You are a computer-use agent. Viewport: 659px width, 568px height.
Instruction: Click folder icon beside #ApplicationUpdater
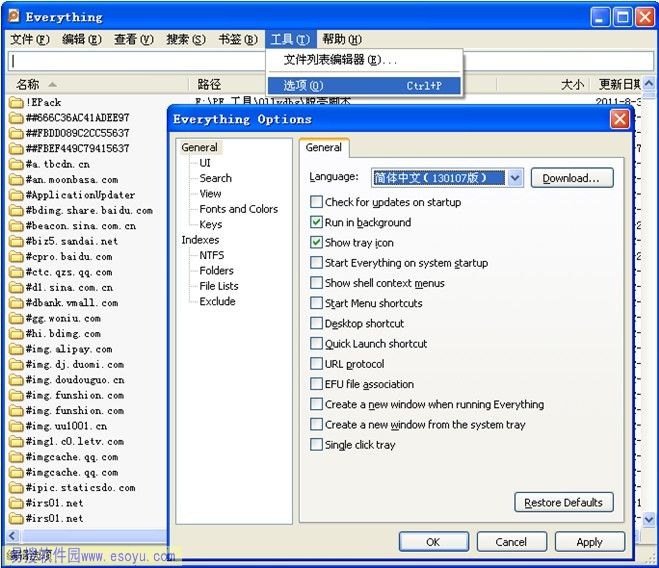coord(16,195)
